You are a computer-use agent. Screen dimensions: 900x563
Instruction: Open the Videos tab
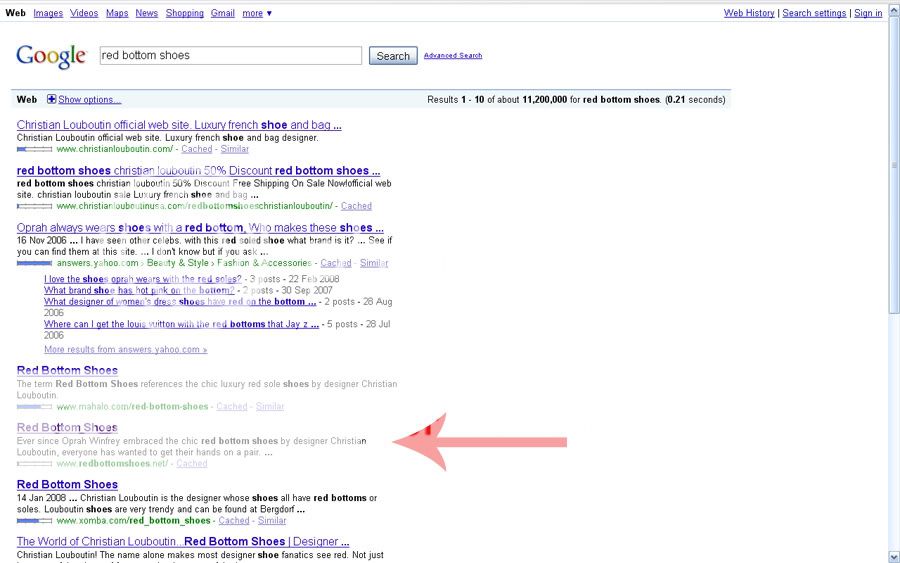click(x=84, y=13)
